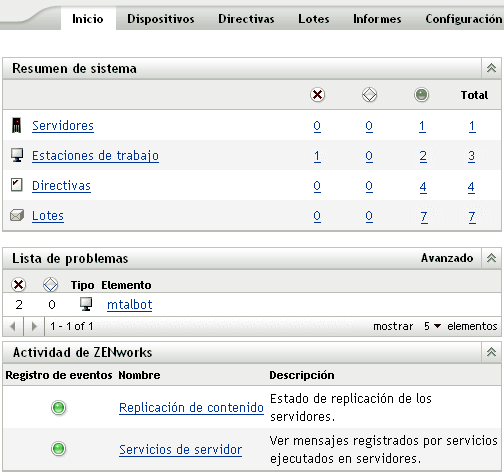Go to previous page in problems list
Screen dimensions: 504x475
coord(13,326)
